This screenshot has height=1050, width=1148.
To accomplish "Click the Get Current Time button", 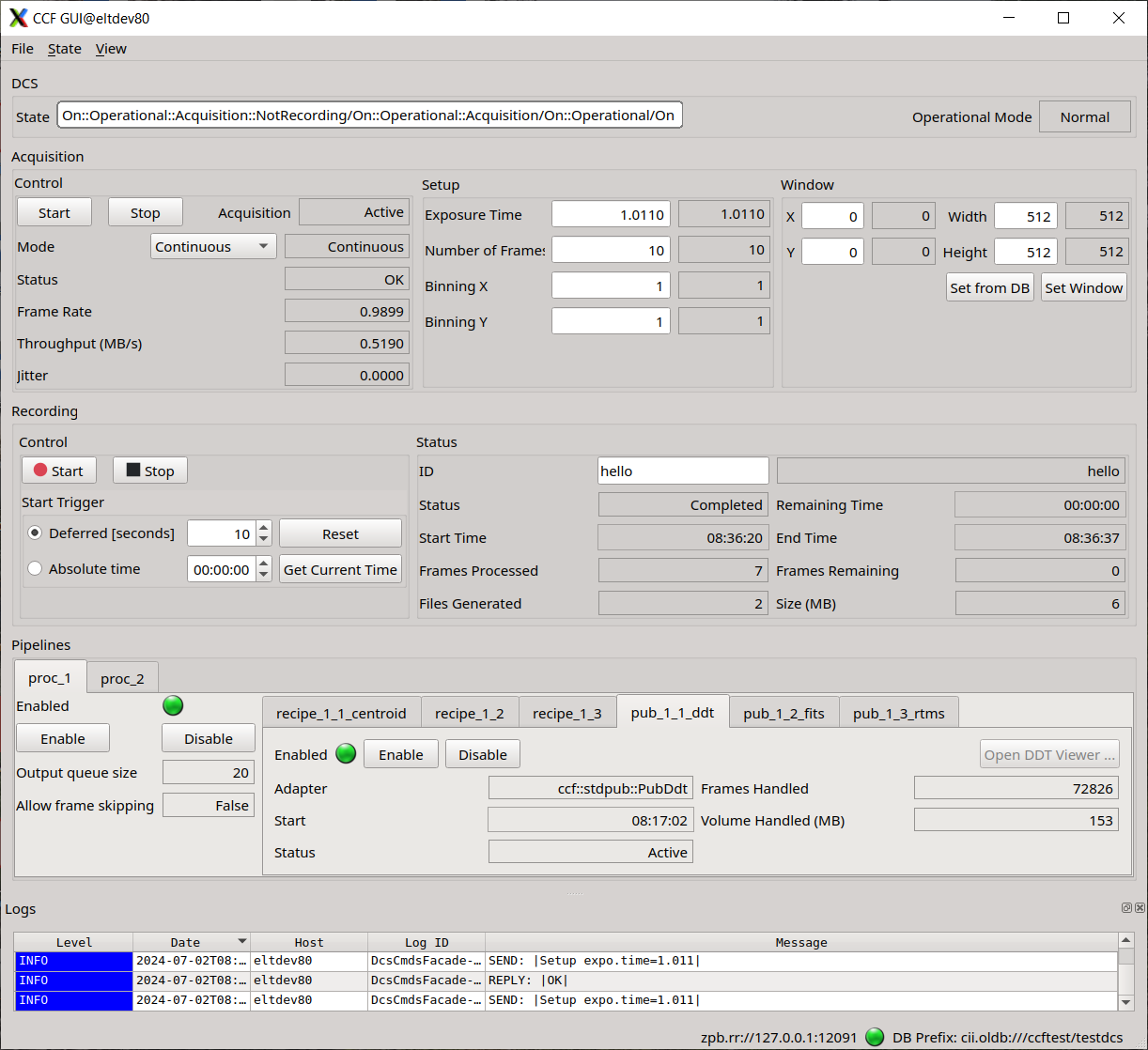I will click(x=340, y=568).
